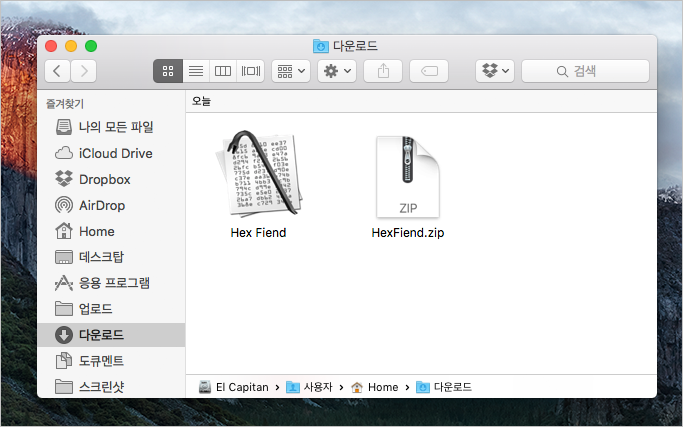
Task: Open Dropbox in the sidebar
Action: (111, 180)
